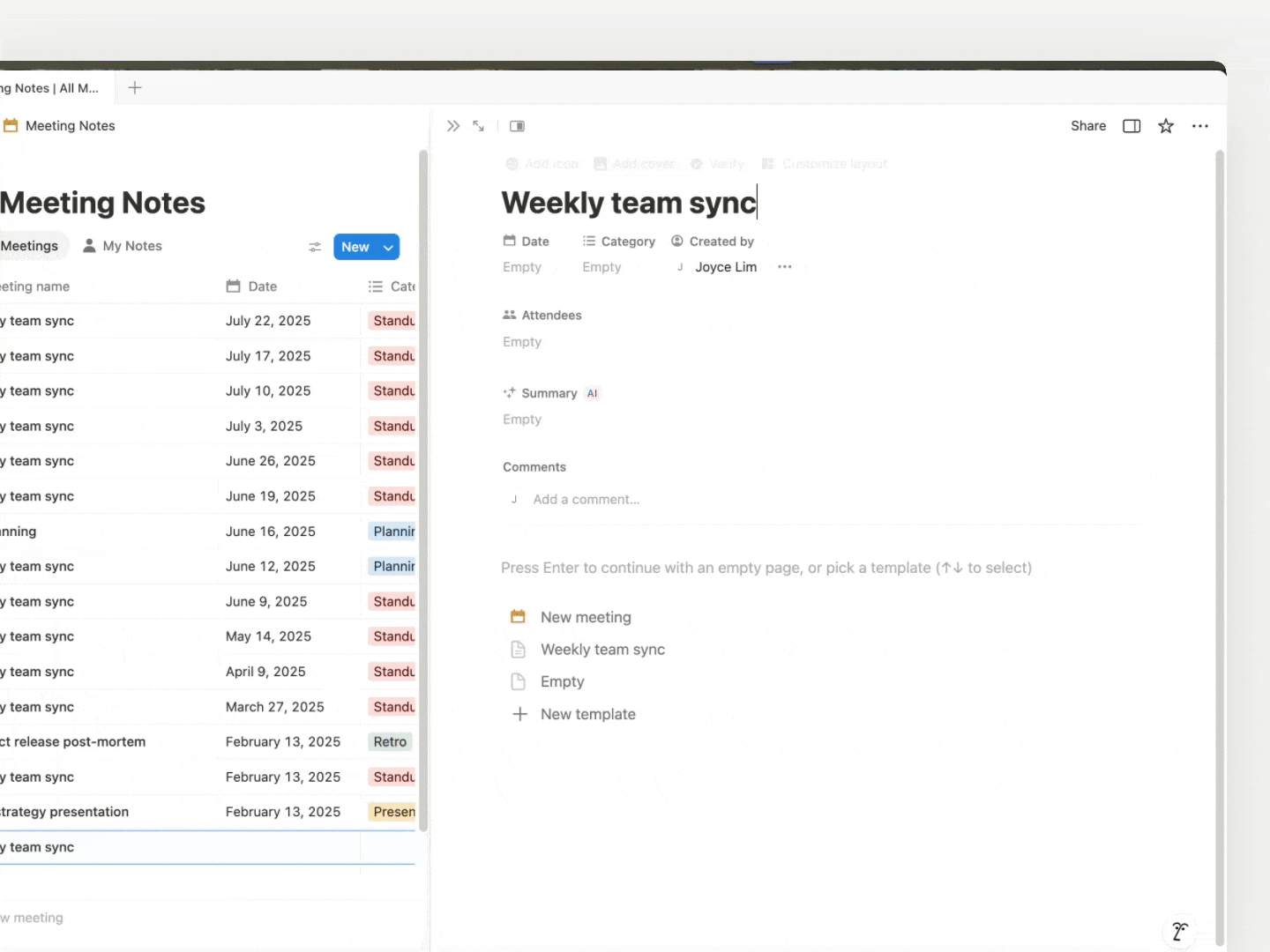1270x952 pixels.
Task: Pick a date in the empty Date field
Action: [522, 267]
